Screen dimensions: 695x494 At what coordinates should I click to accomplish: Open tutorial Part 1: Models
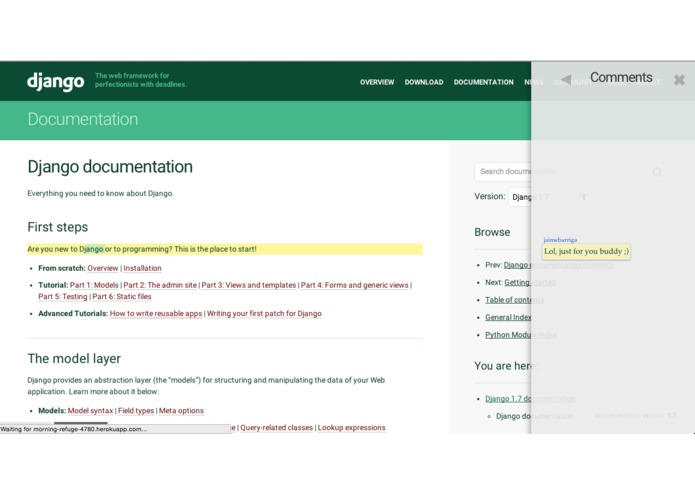pyautogui.click(x=94, y=285)
